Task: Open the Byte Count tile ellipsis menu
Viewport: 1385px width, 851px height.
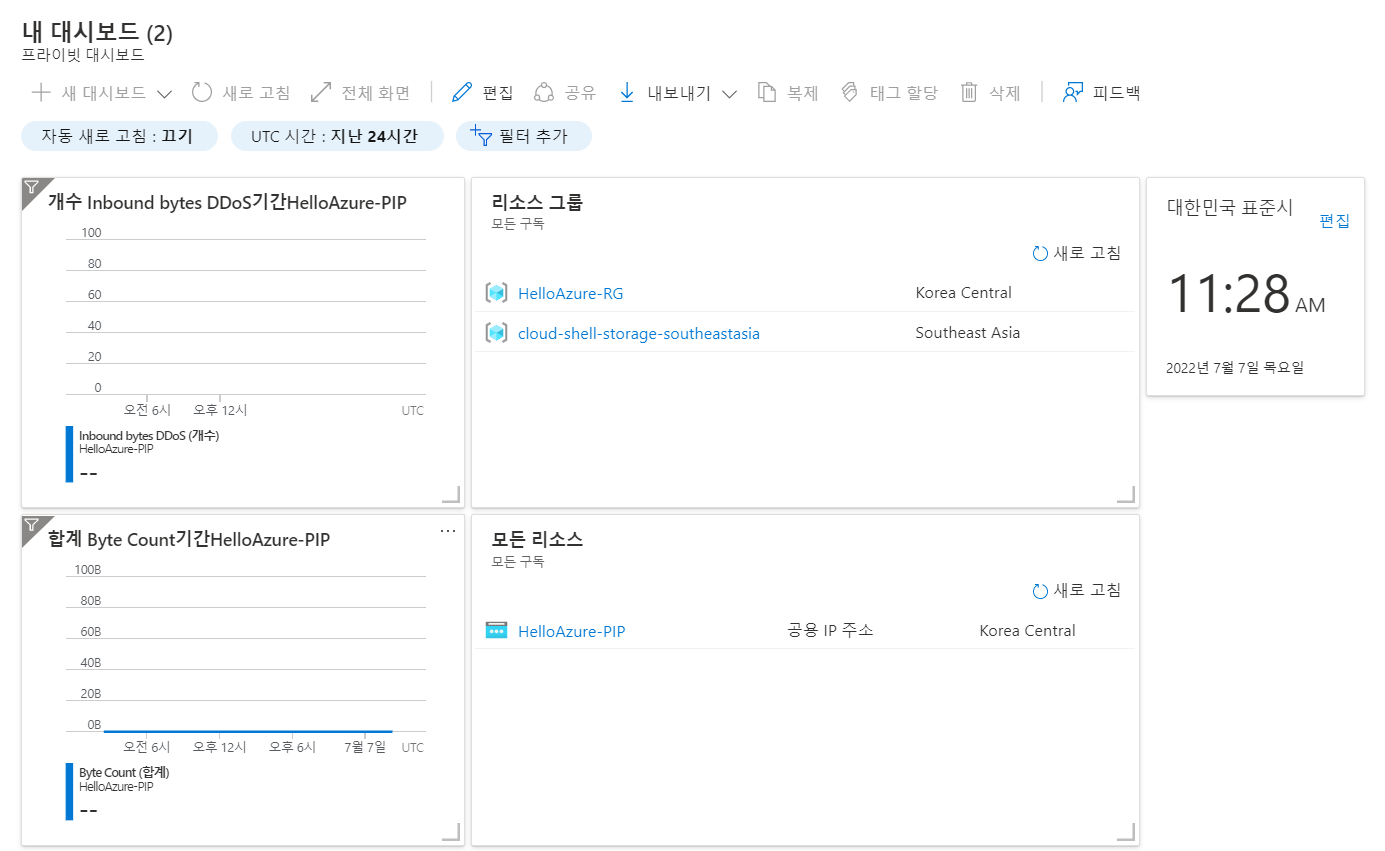Action: pos(448,531)
